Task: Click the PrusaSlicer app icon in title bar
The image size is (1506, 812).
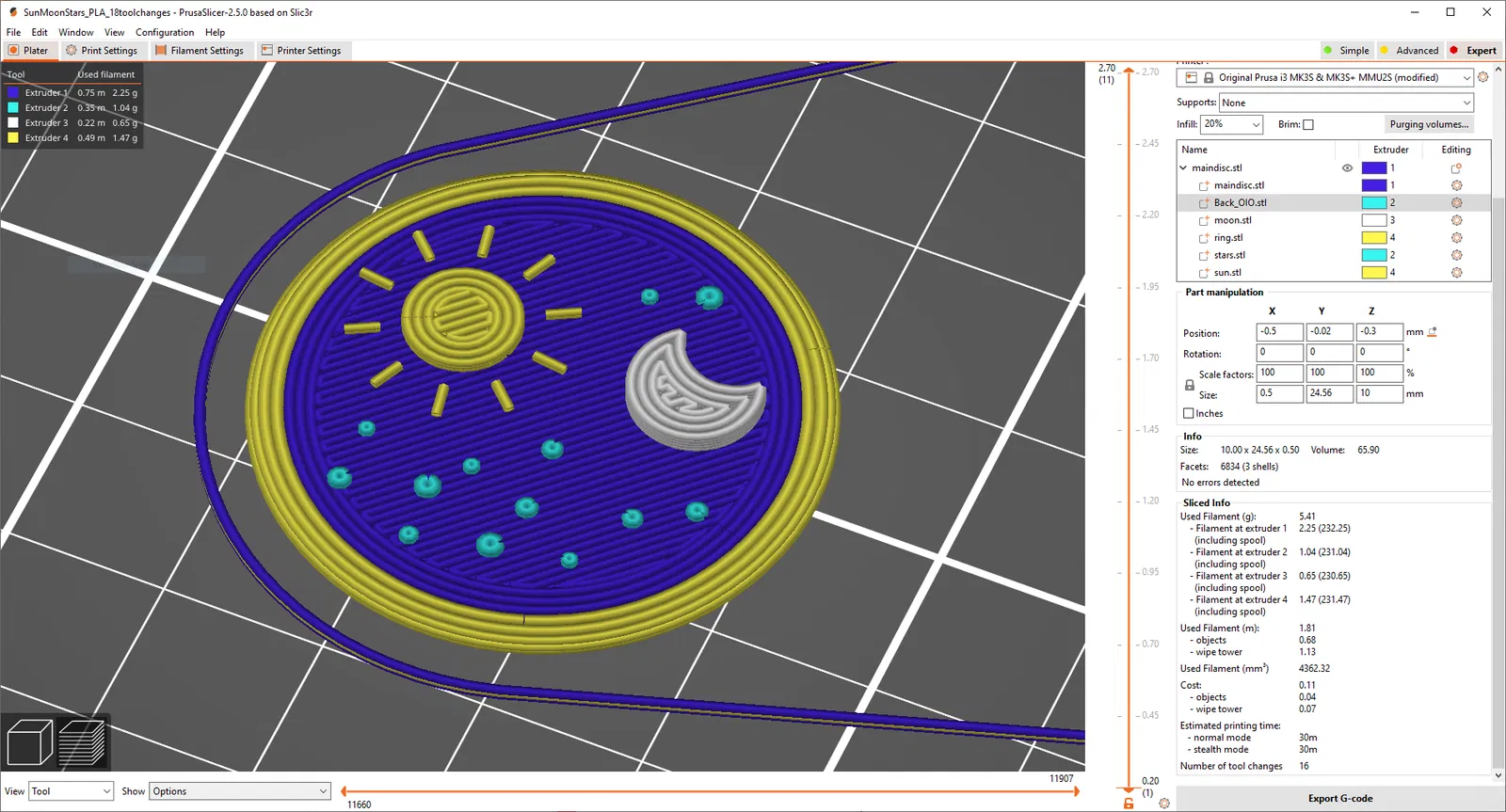Action: [12, 12]
